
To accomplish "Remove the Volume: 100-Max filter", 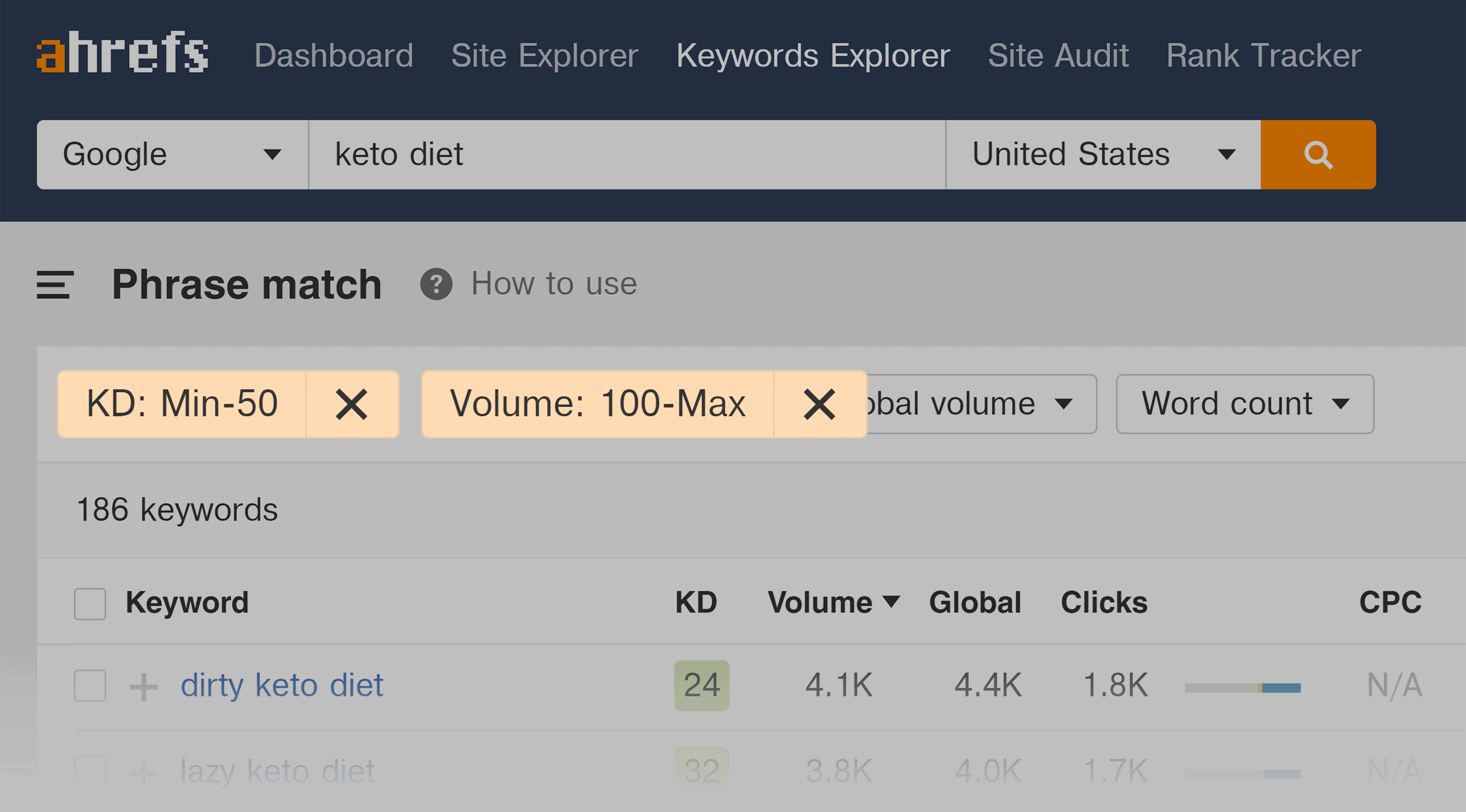I will [x=819, y=405].
